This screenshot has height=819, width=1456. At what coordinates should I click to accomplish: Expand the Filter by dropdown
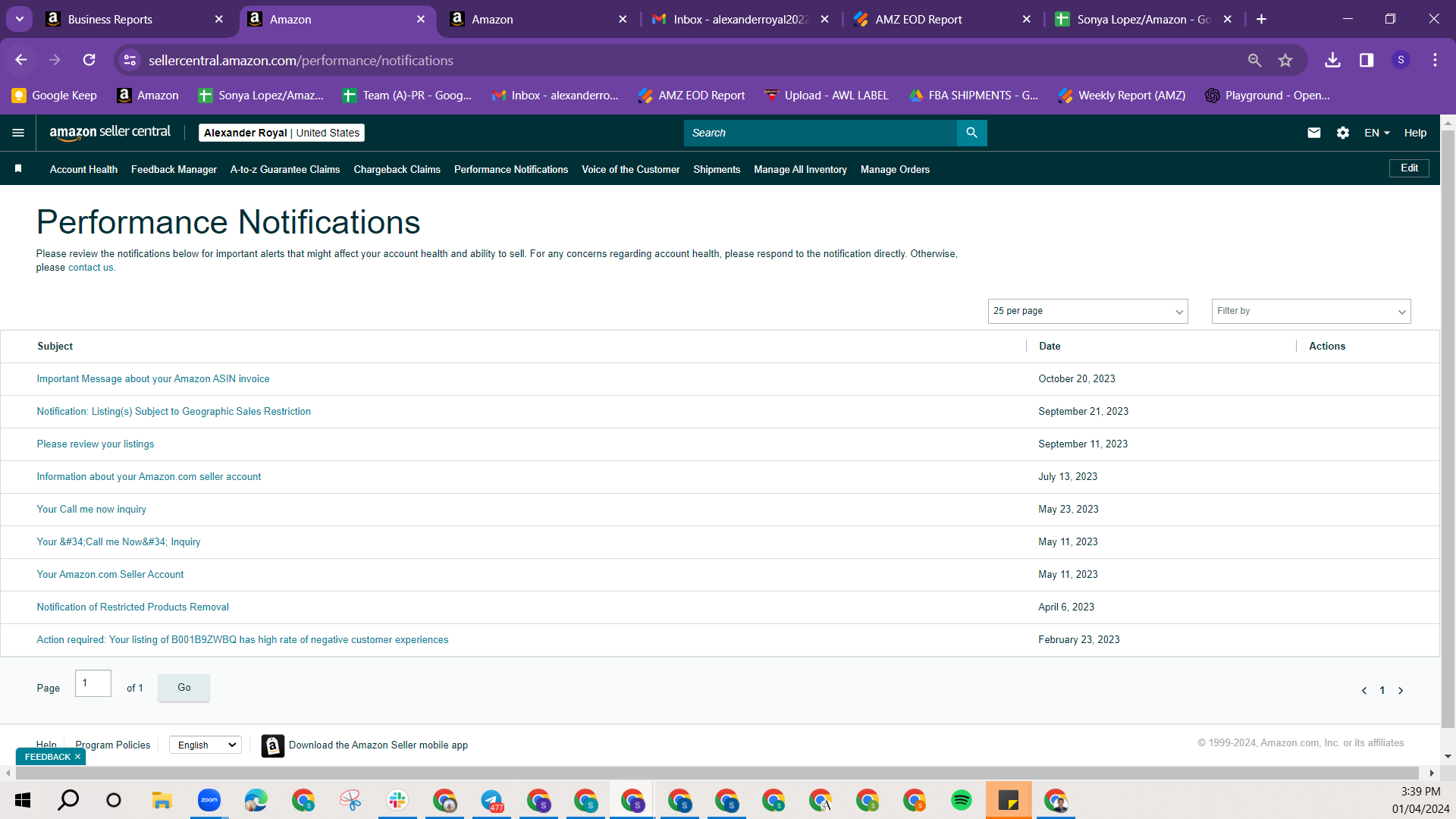coord(1311,311)
